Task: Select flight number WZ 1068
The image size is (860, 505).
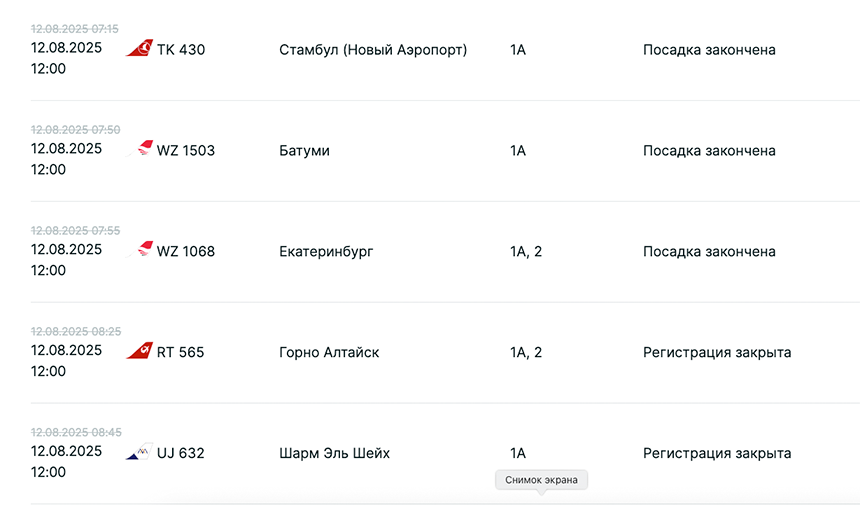Action: pyautogui.click(x=185, y=252)
